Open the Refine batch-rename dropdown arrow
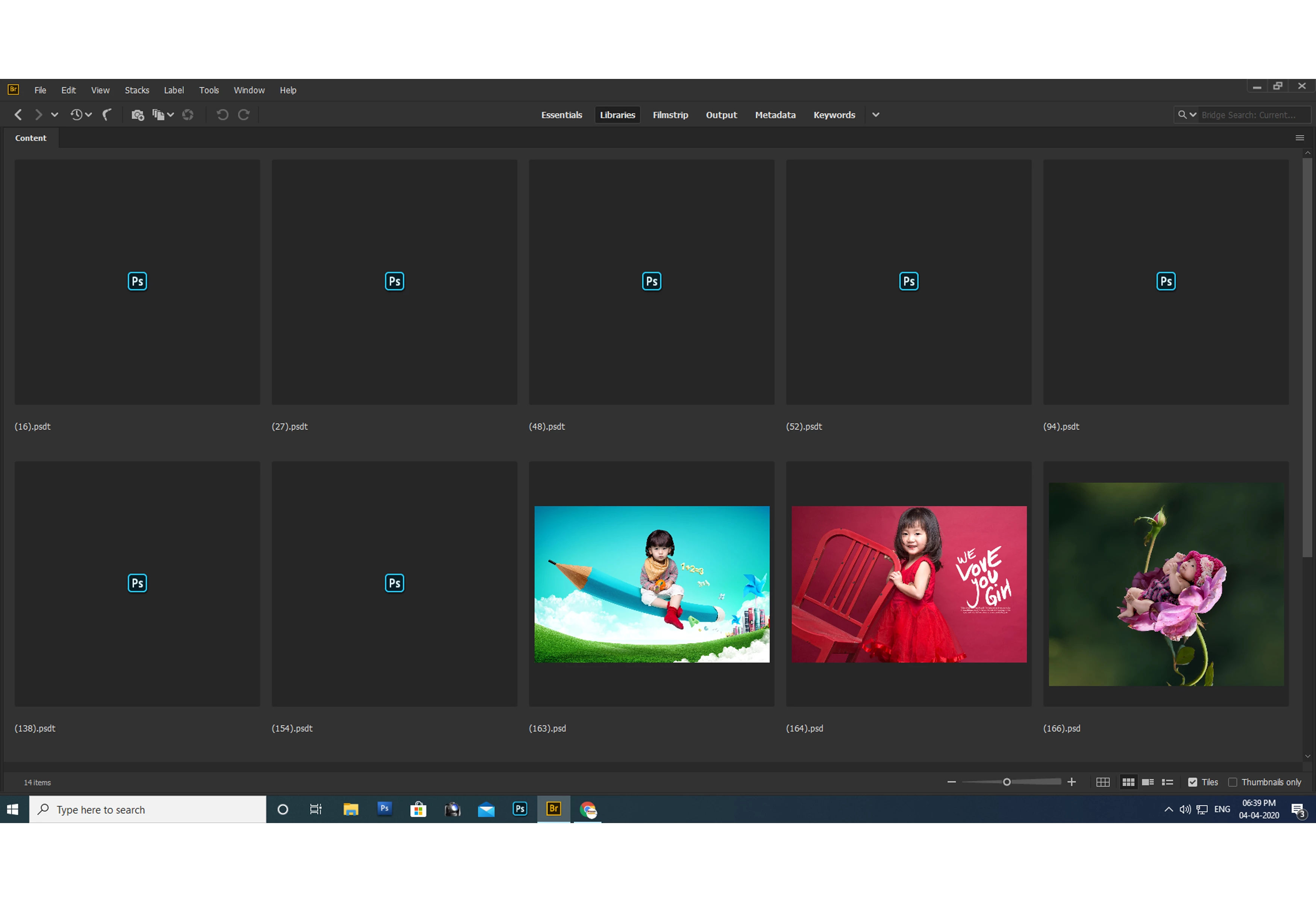This screenshot has height=902, width=1316. point(170,115)
